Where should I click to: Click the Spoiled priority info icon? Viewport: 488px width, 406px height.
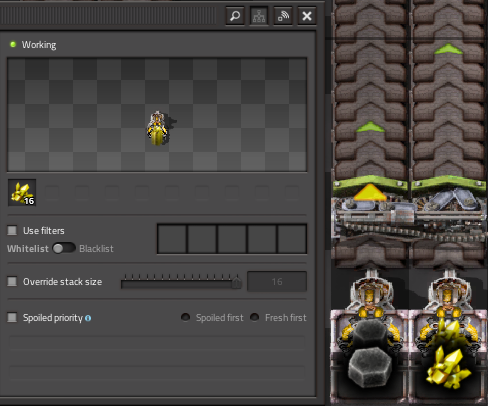point(88,318)
